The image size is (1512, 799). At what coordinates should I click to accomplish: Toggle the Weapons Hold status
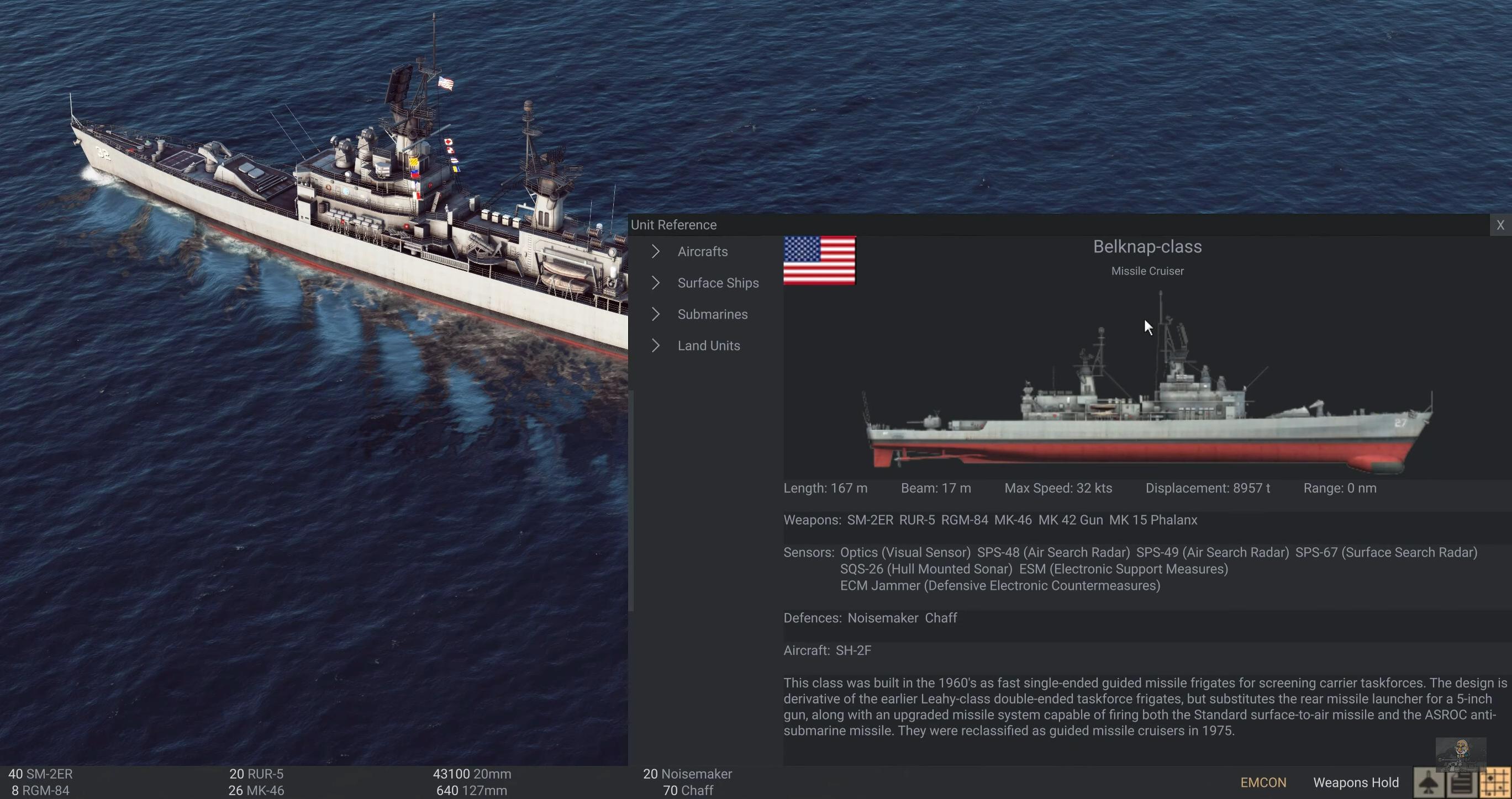tap(1356, 782)
